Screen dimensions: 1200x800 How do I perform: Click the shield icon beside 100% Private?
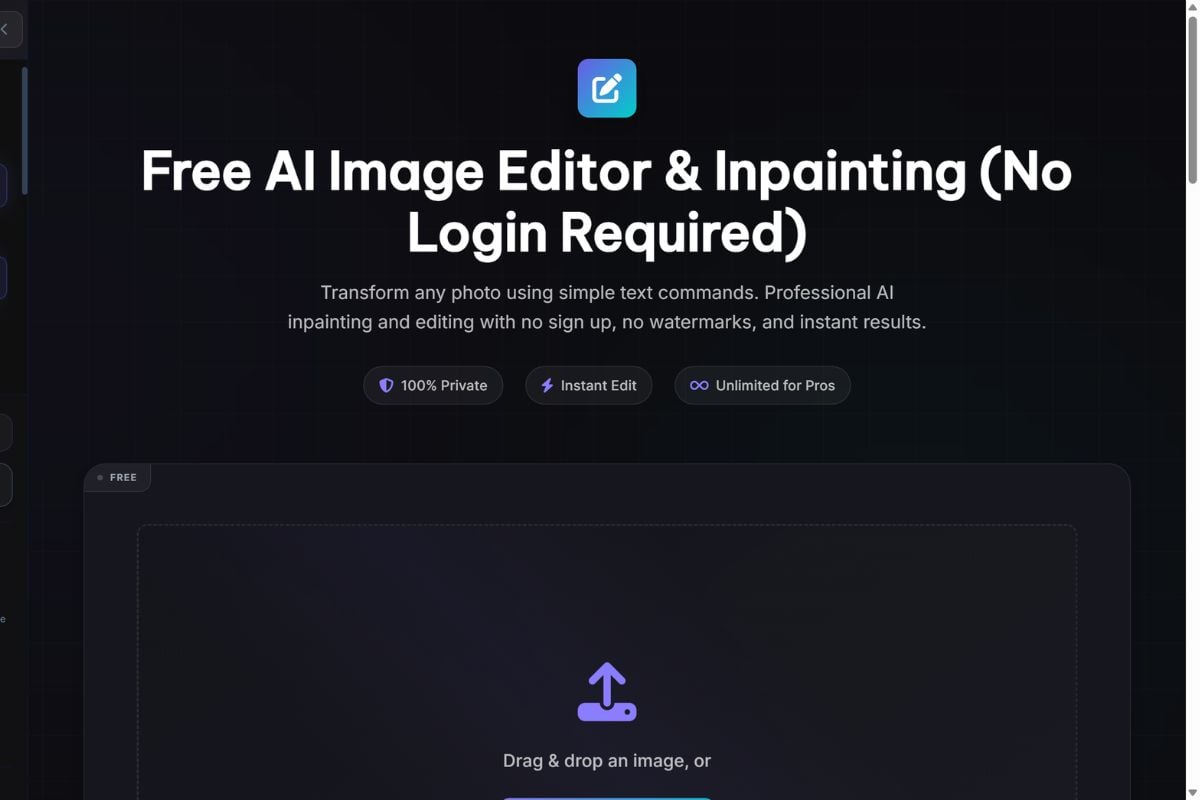[386, 385]
